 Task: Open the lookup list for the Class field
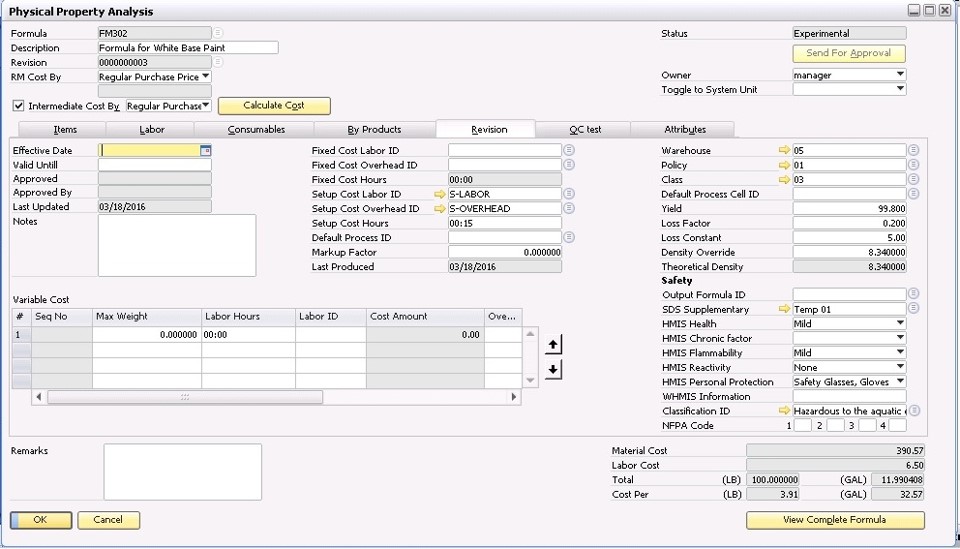913,179
